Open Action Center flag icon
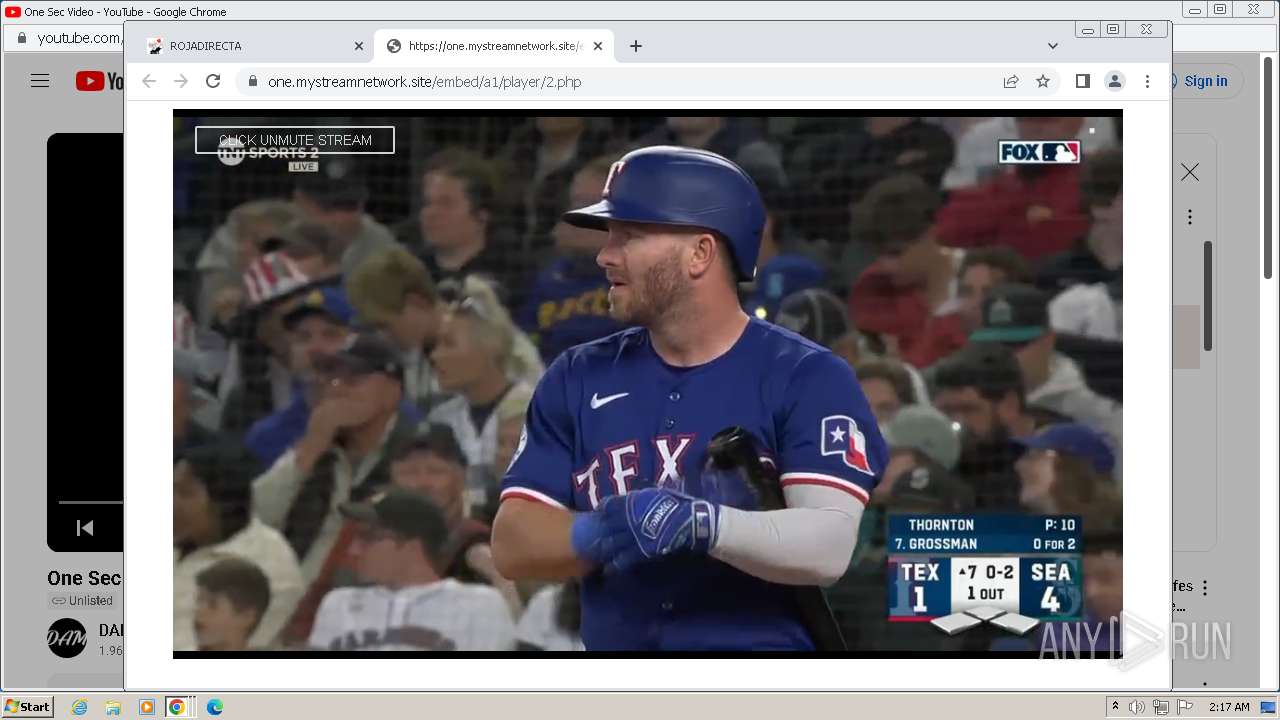1280x720 pixels. (1185, 707)
